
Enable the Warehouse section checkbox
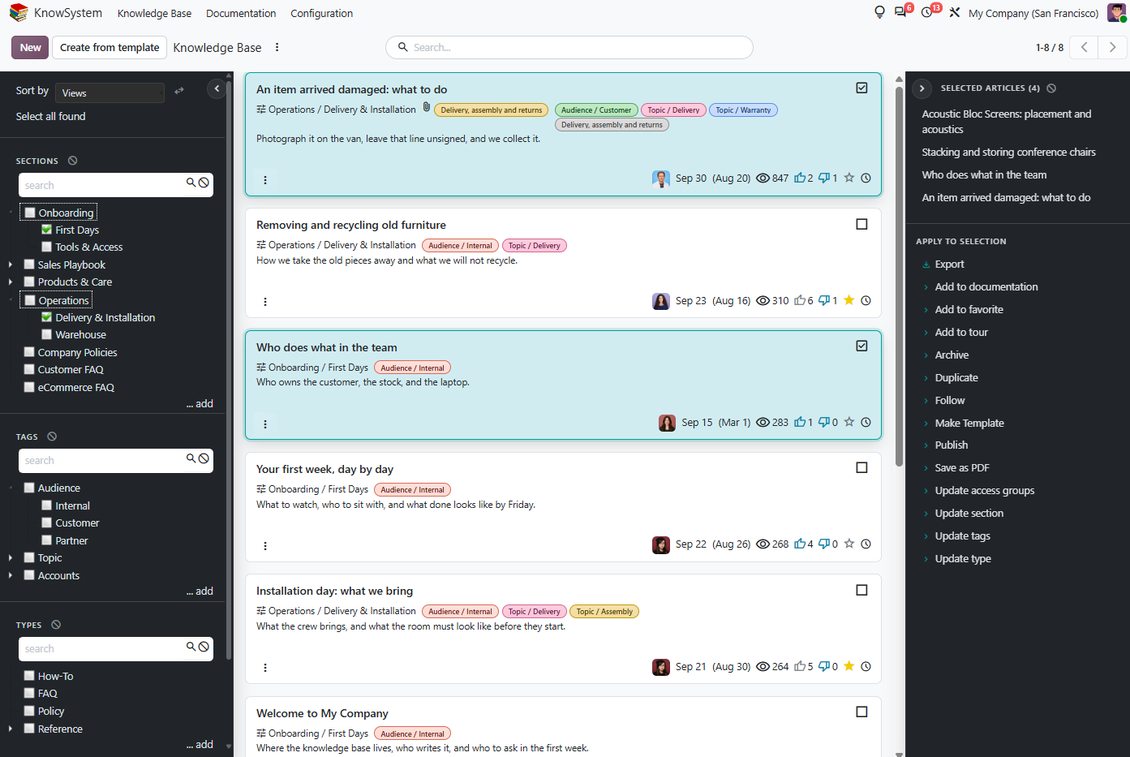[x=47, y=335]
